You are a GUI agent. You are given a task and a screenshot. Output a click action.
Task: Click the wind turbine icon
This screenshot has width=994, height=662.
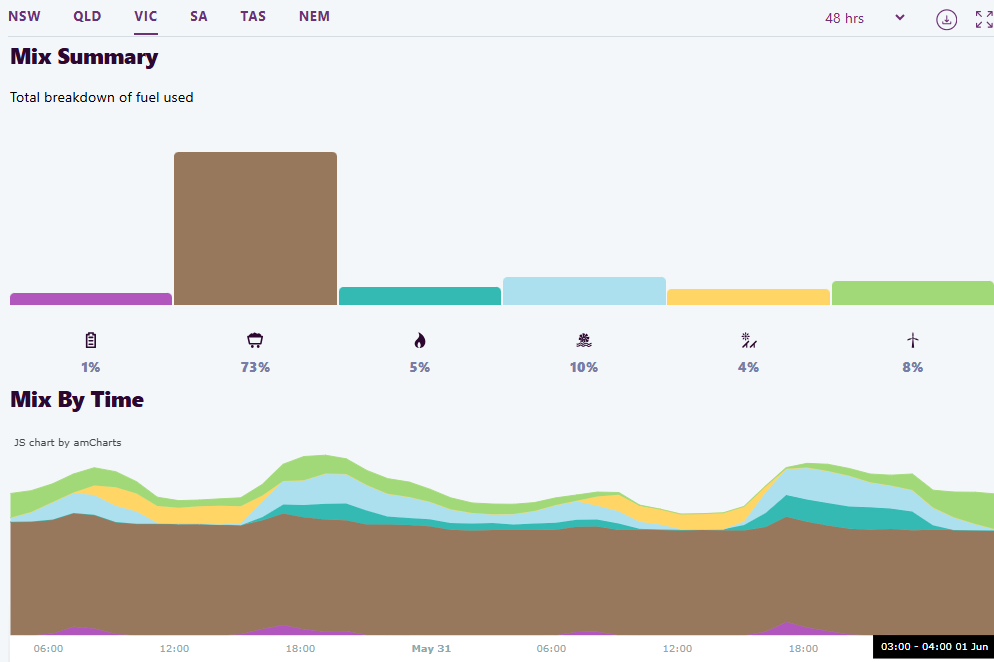[912, 340]
